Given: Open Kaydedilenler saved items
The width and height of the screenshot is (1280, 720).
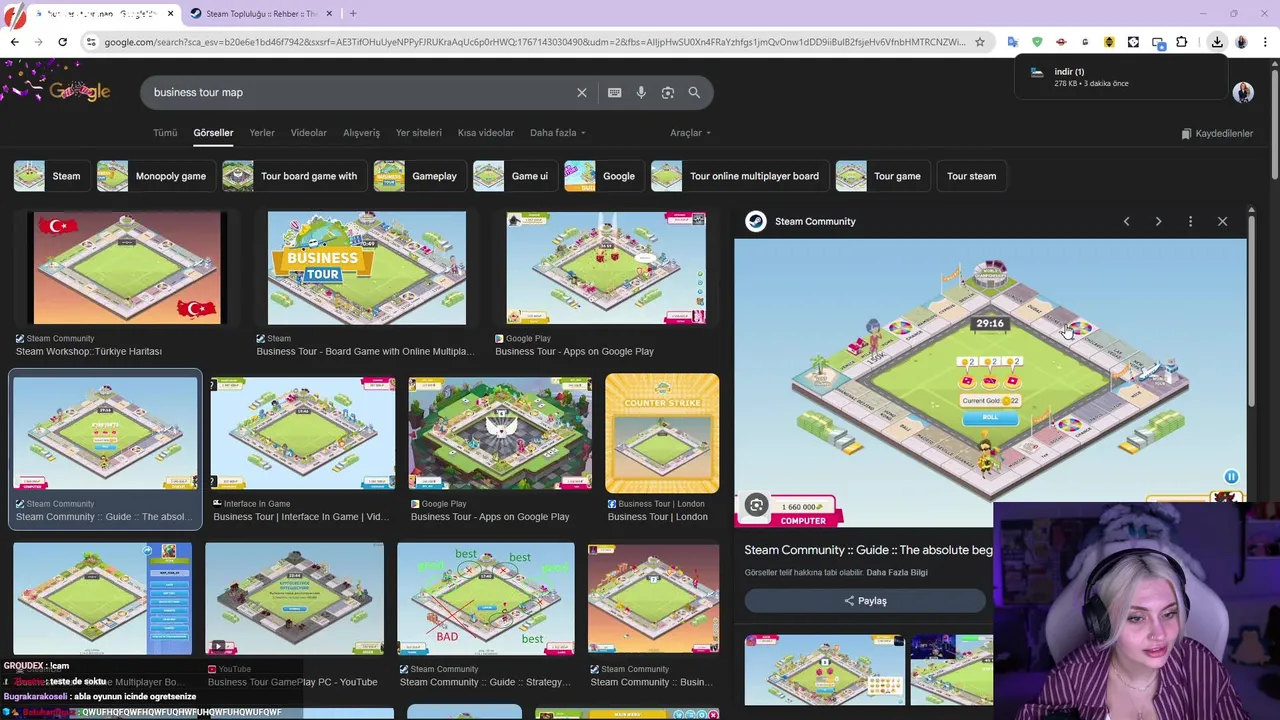Looking at the screenshot, I should [x=1217, y=133].
